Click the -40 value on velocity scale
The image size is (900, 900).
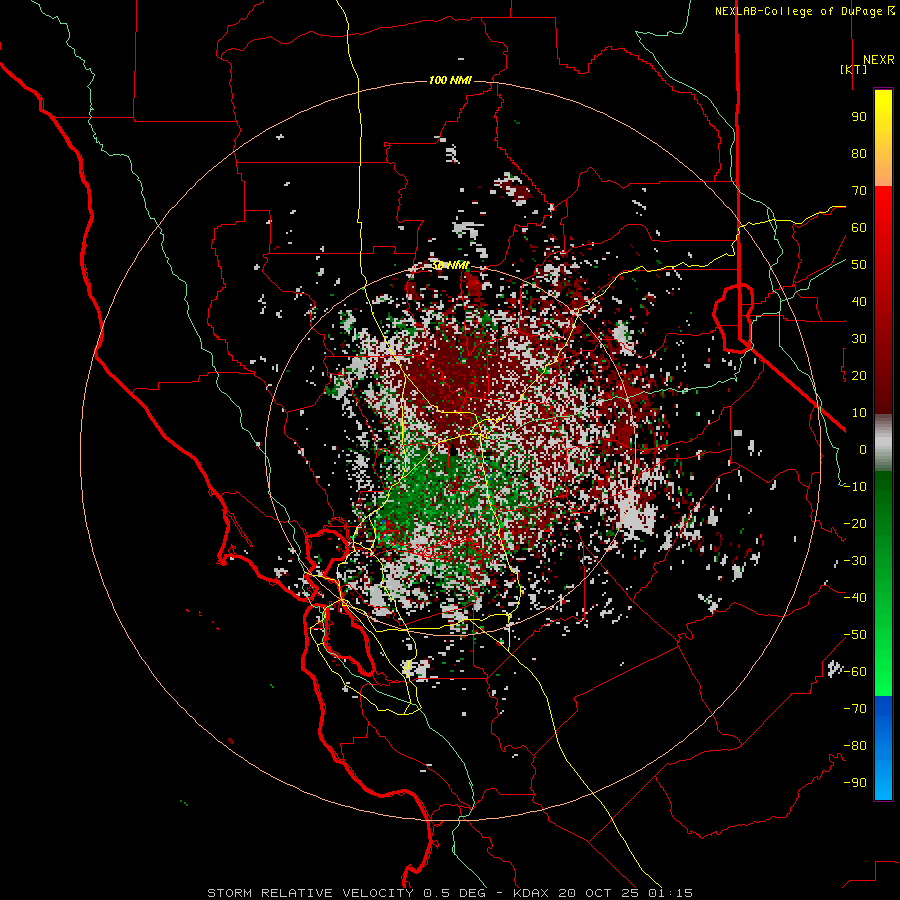point(855,598)
